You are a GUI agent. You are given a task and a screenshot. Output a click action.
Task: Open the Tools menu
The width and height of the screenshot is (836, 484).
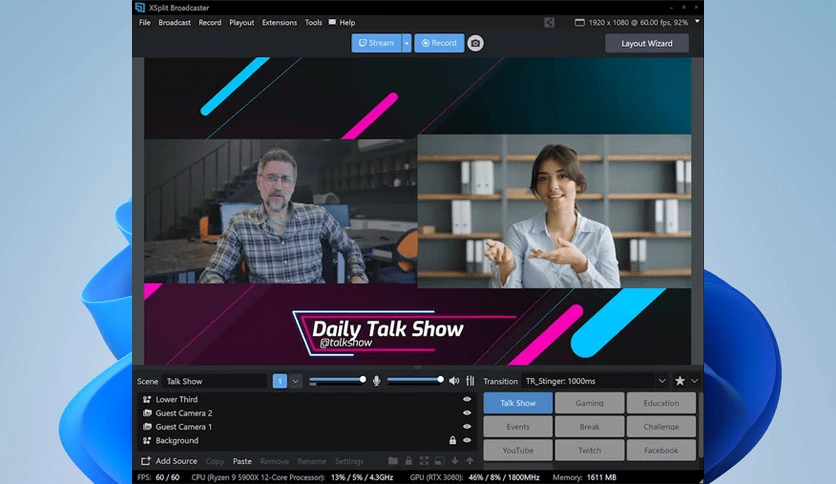(314, 22)
